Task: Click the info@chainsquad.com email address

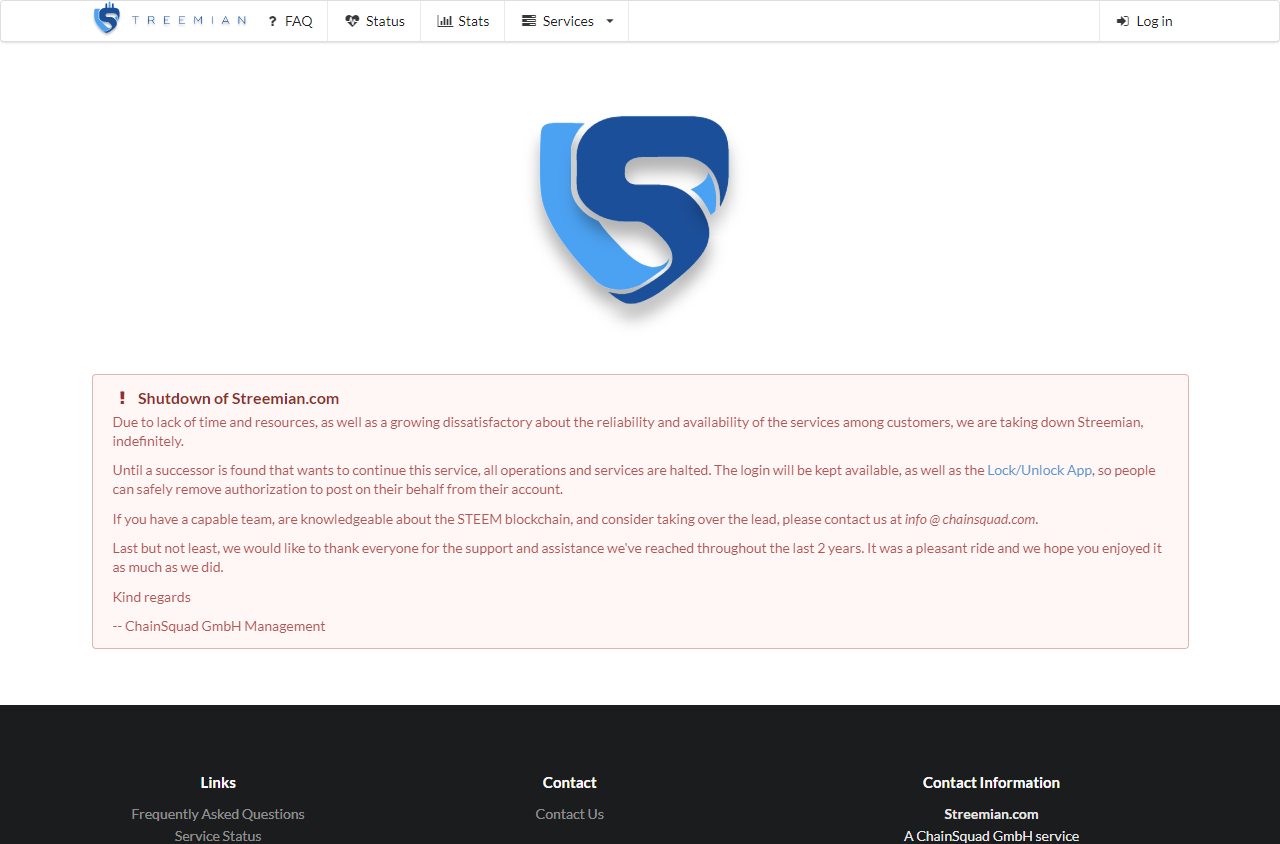Action: tap(970, 519)
